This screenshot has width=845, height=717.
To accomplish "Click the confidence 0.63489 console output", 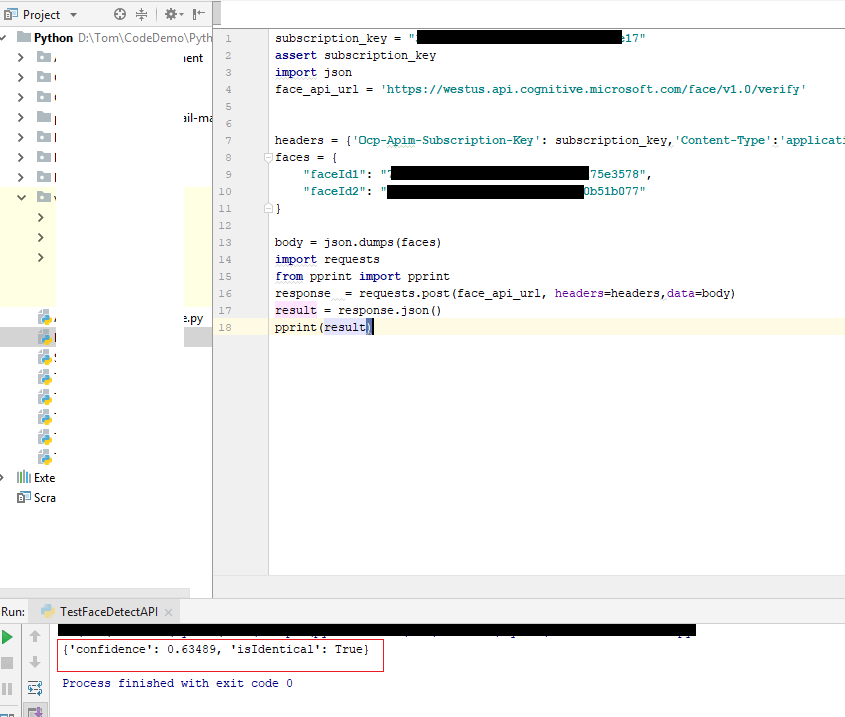I will (216, 649).
